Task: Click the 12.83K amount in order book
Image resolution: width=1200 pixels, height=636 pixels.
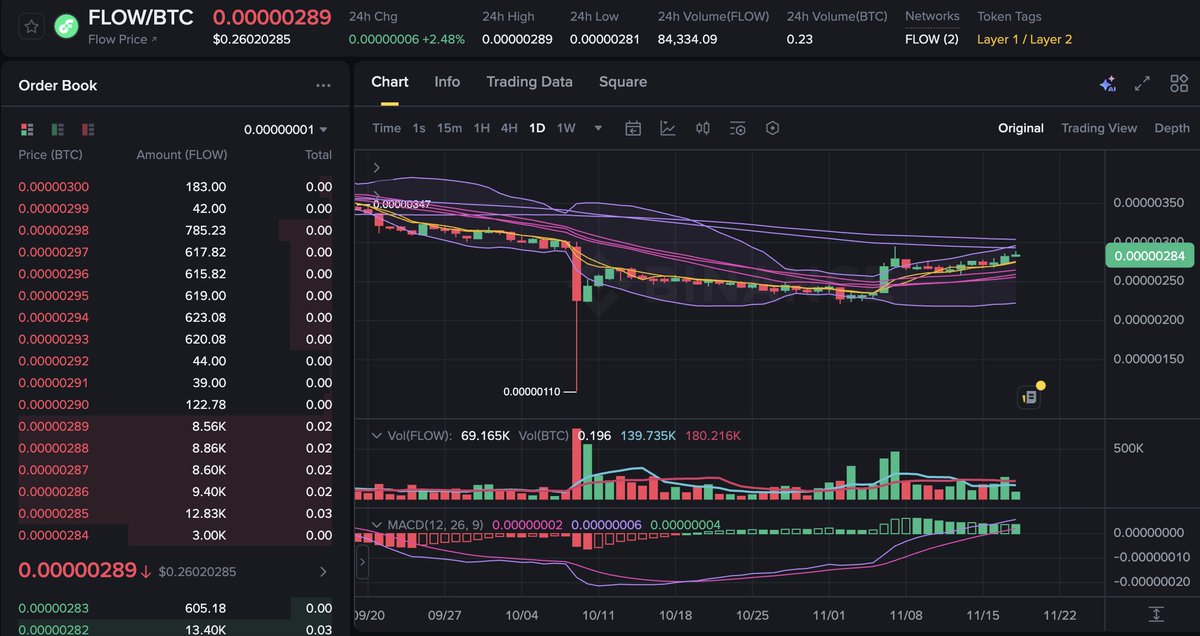Action: (206, 514)
